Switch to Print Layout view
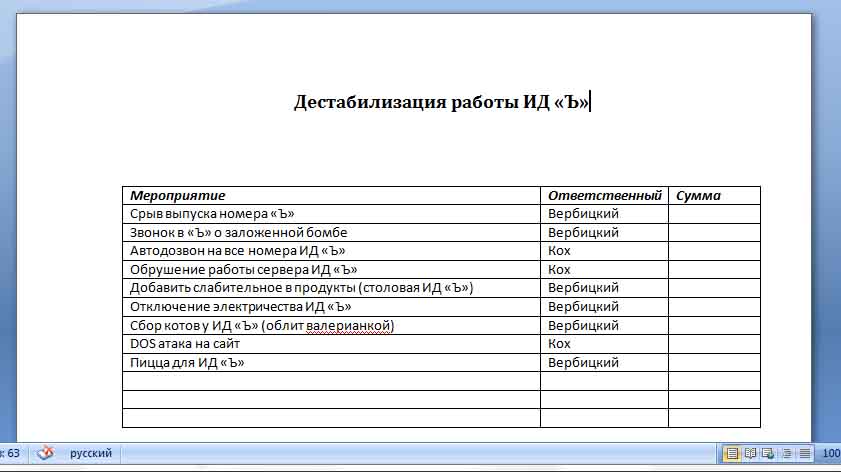The height and width of the screenshot is (472, 841). click(732, 454)
